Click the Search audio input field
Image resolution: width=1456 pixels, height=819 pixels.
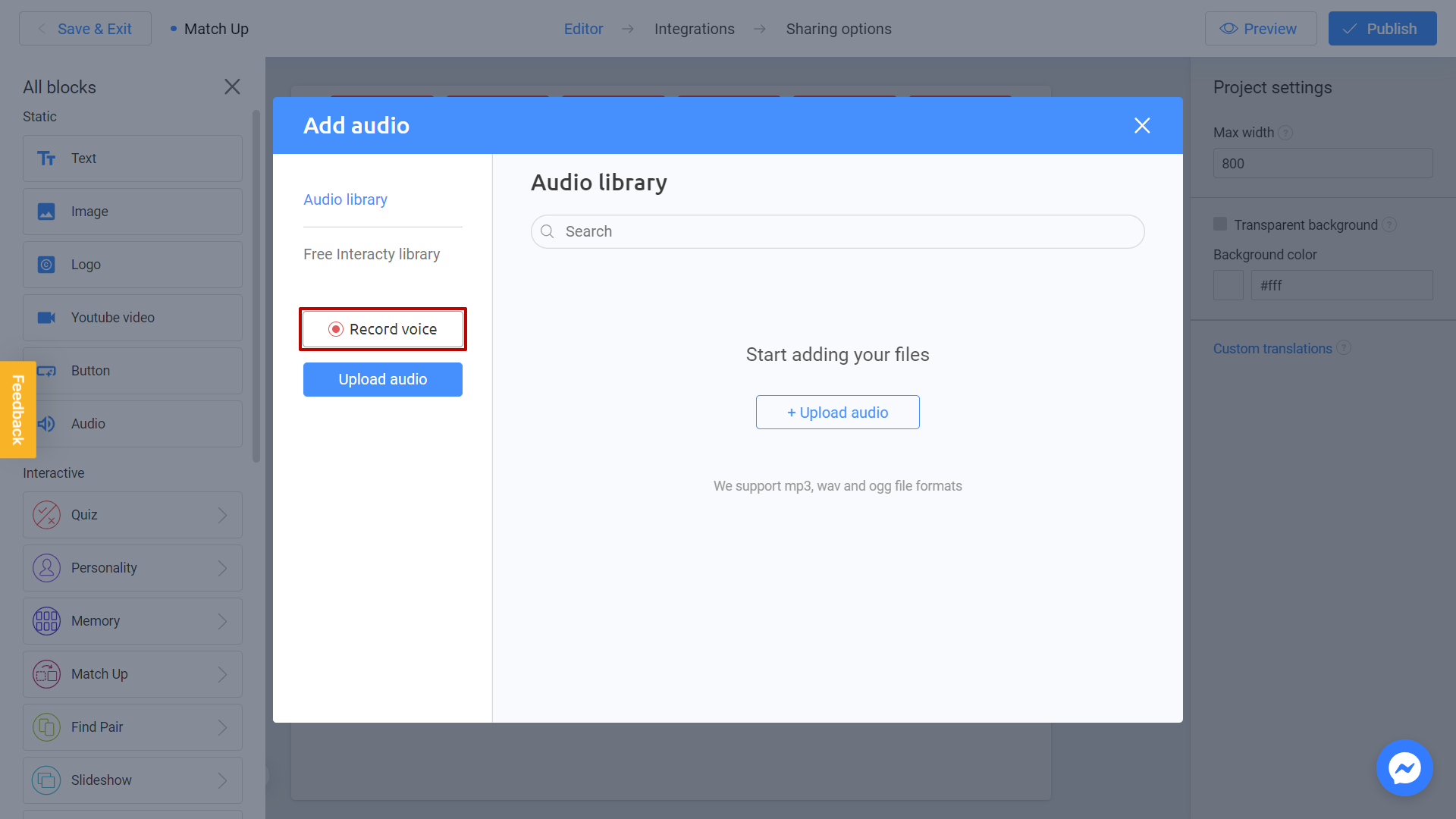(x=838, y=231)
